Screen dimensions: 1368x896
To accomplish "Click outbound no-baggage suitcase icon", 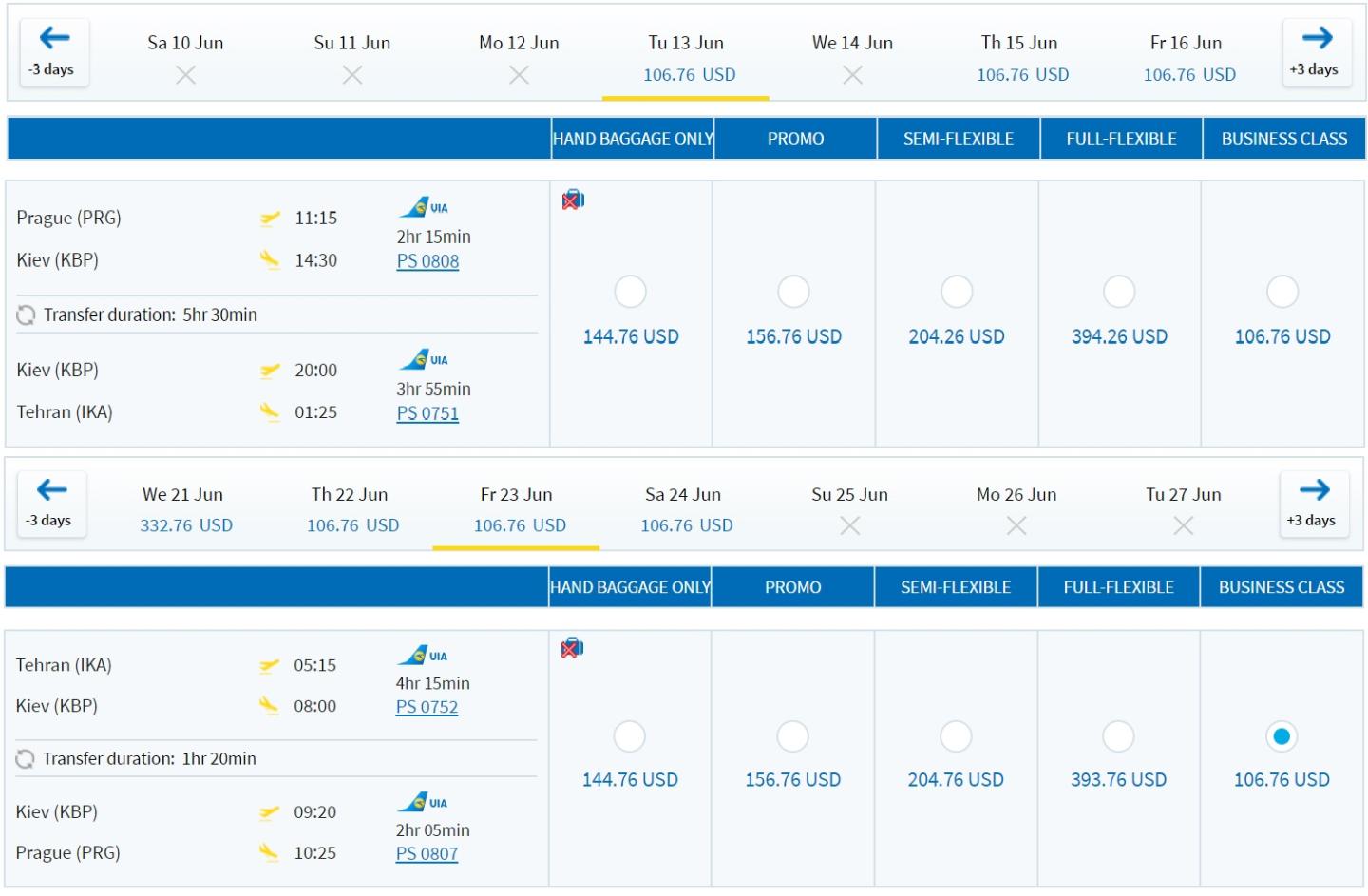I will [573, 200].
